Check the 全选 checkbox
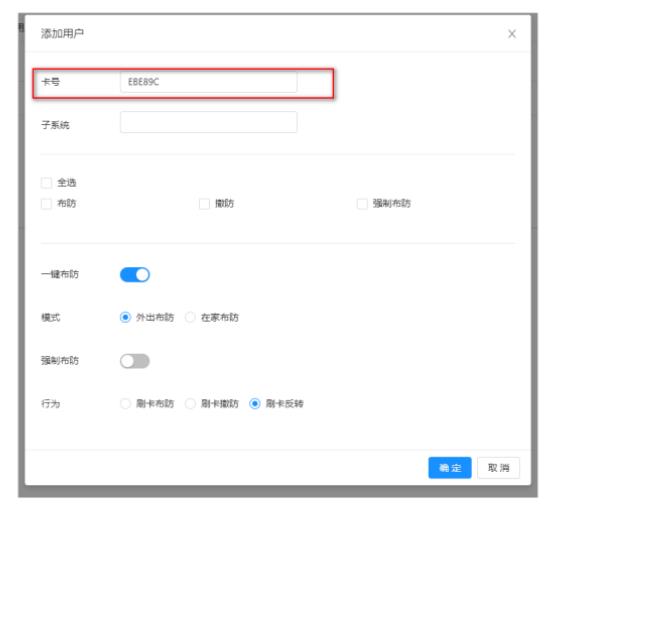The width and height of the screenshot is (645, 640). tap(47, 183)
